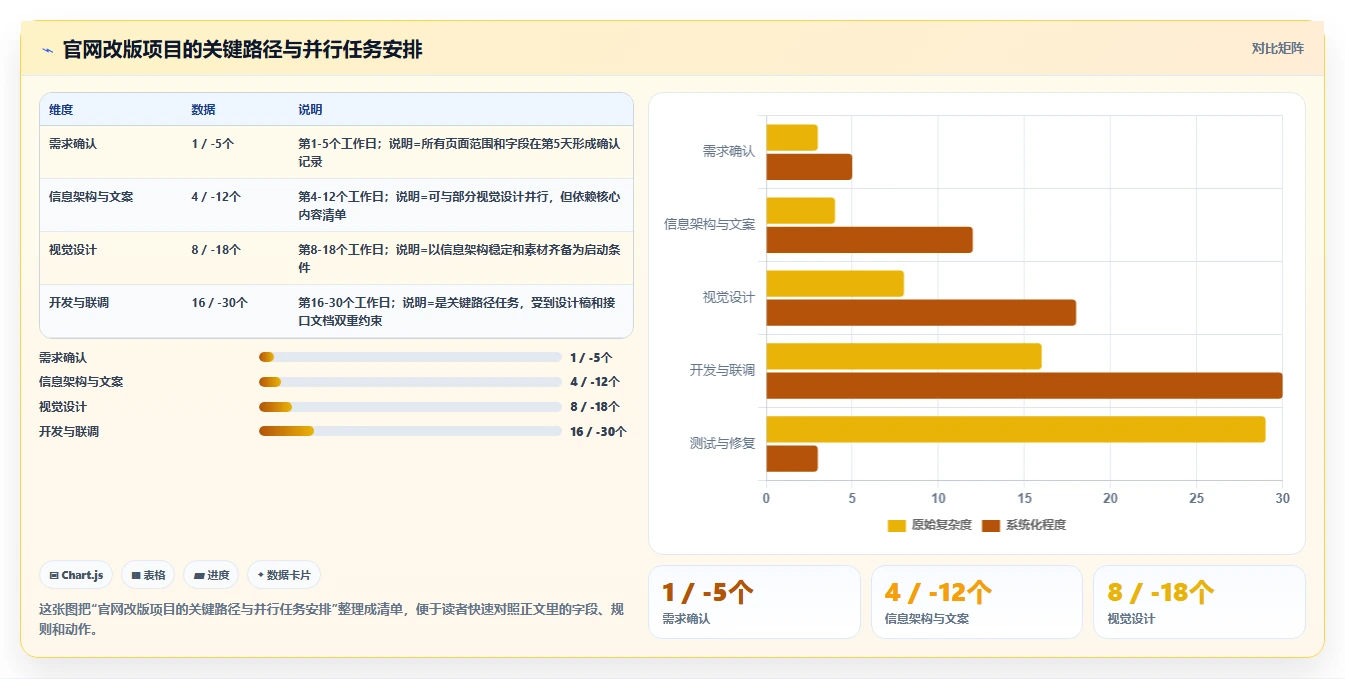Click brown bar for 视觉设计 in chart
The image size is (1345, 679).
[921, 313]
